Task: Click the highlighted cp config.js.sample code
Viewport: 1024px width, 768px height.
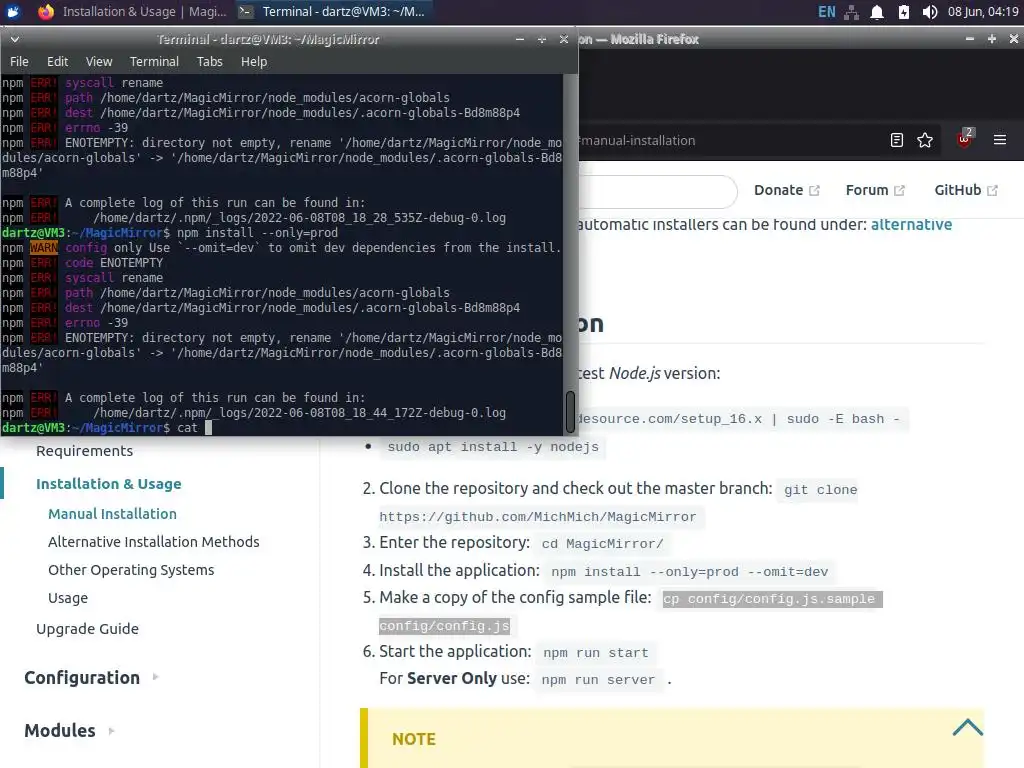Action: click(x=772, y=600)
